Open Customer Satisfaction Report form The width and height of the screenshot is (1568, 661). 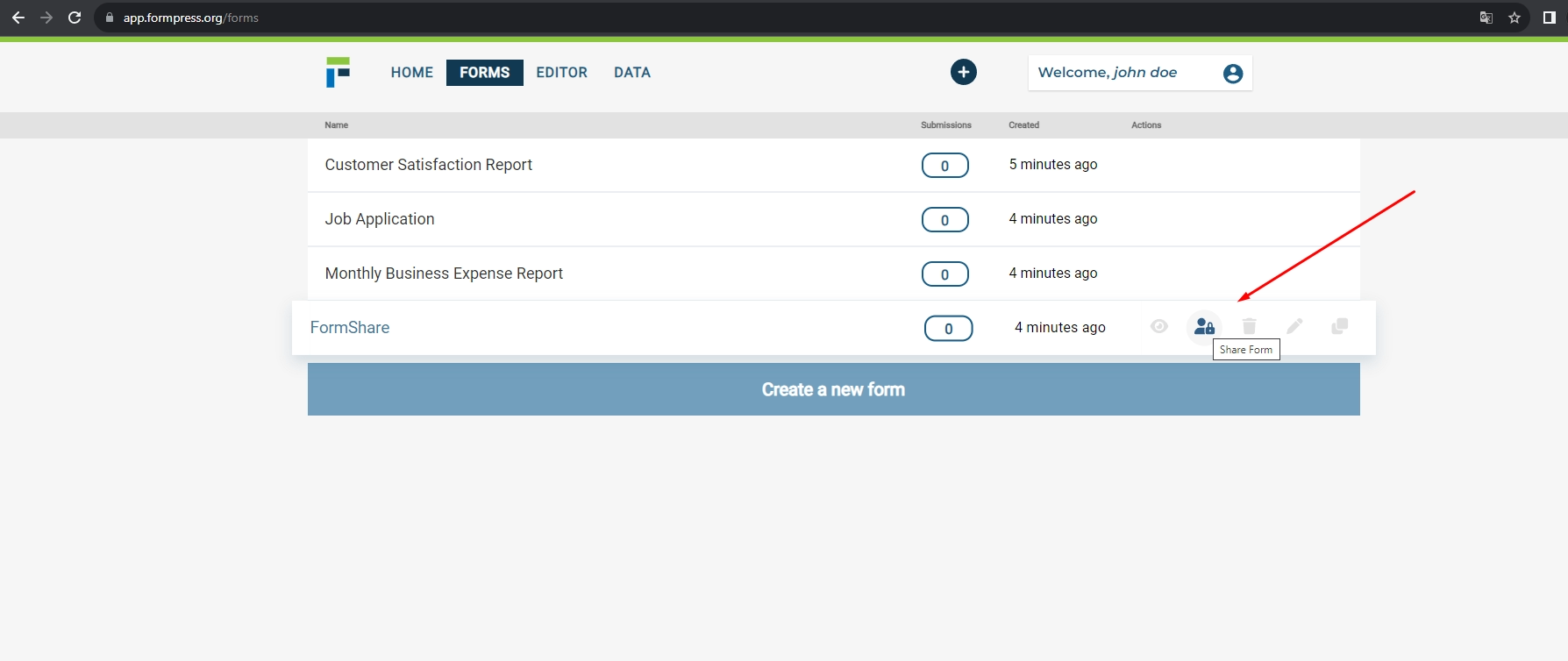click(x=429, y=165)
